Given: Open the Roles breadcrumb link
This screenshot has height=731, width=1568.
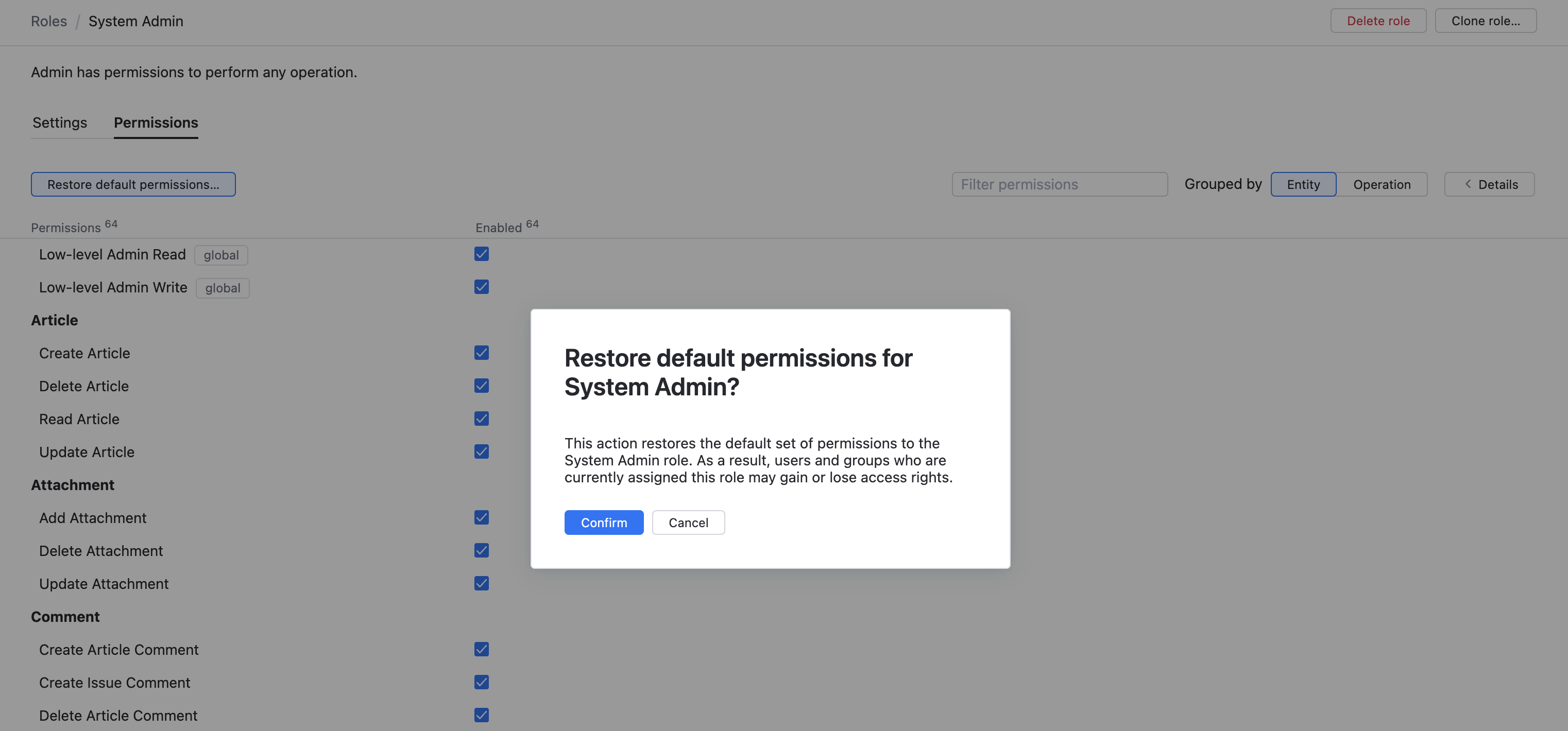Looking at the screenshot, I should pos(49,21).
